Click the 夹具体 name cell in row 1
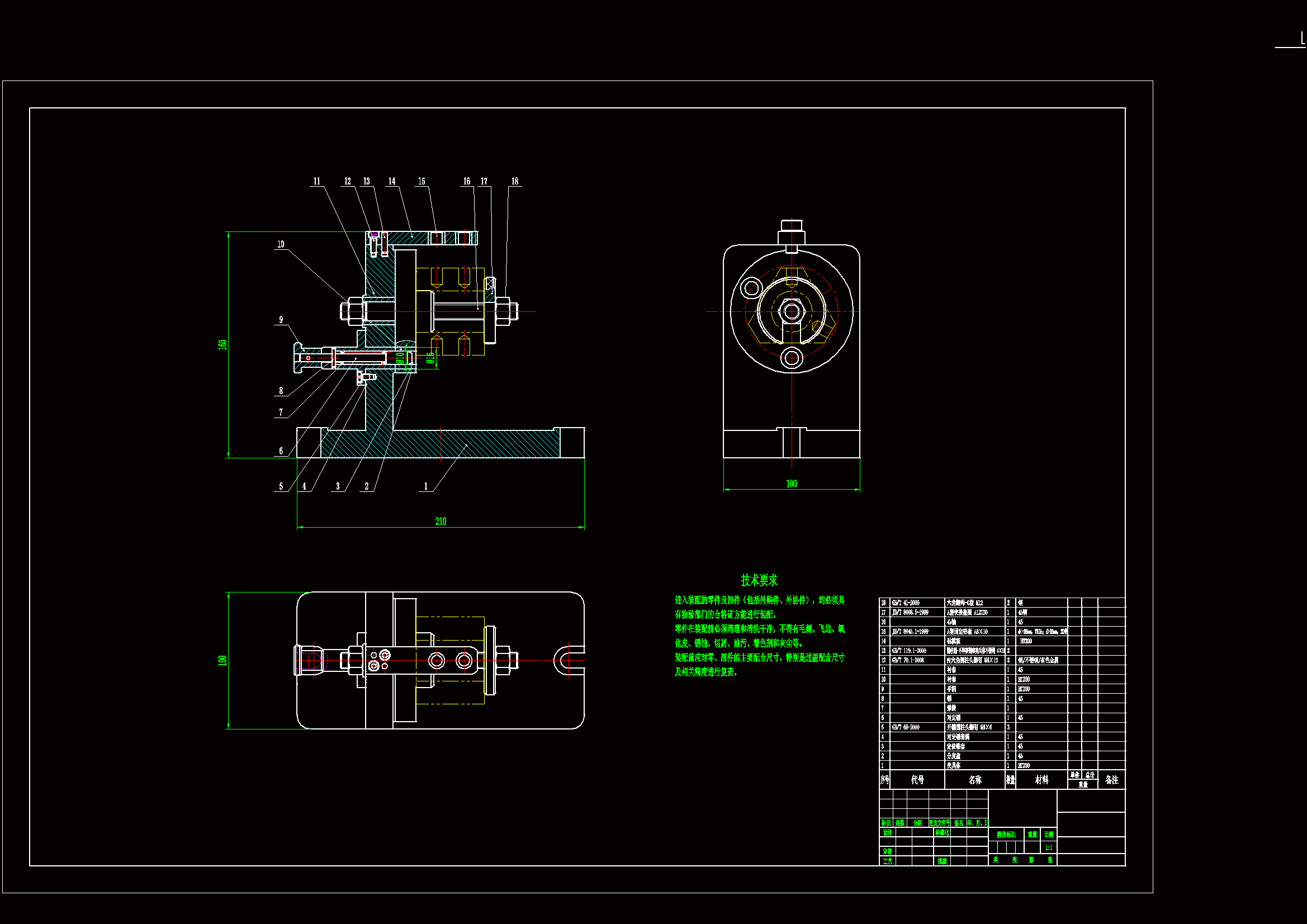Image resolution: width=1307 pixels, height=924 pixels. 954,765
